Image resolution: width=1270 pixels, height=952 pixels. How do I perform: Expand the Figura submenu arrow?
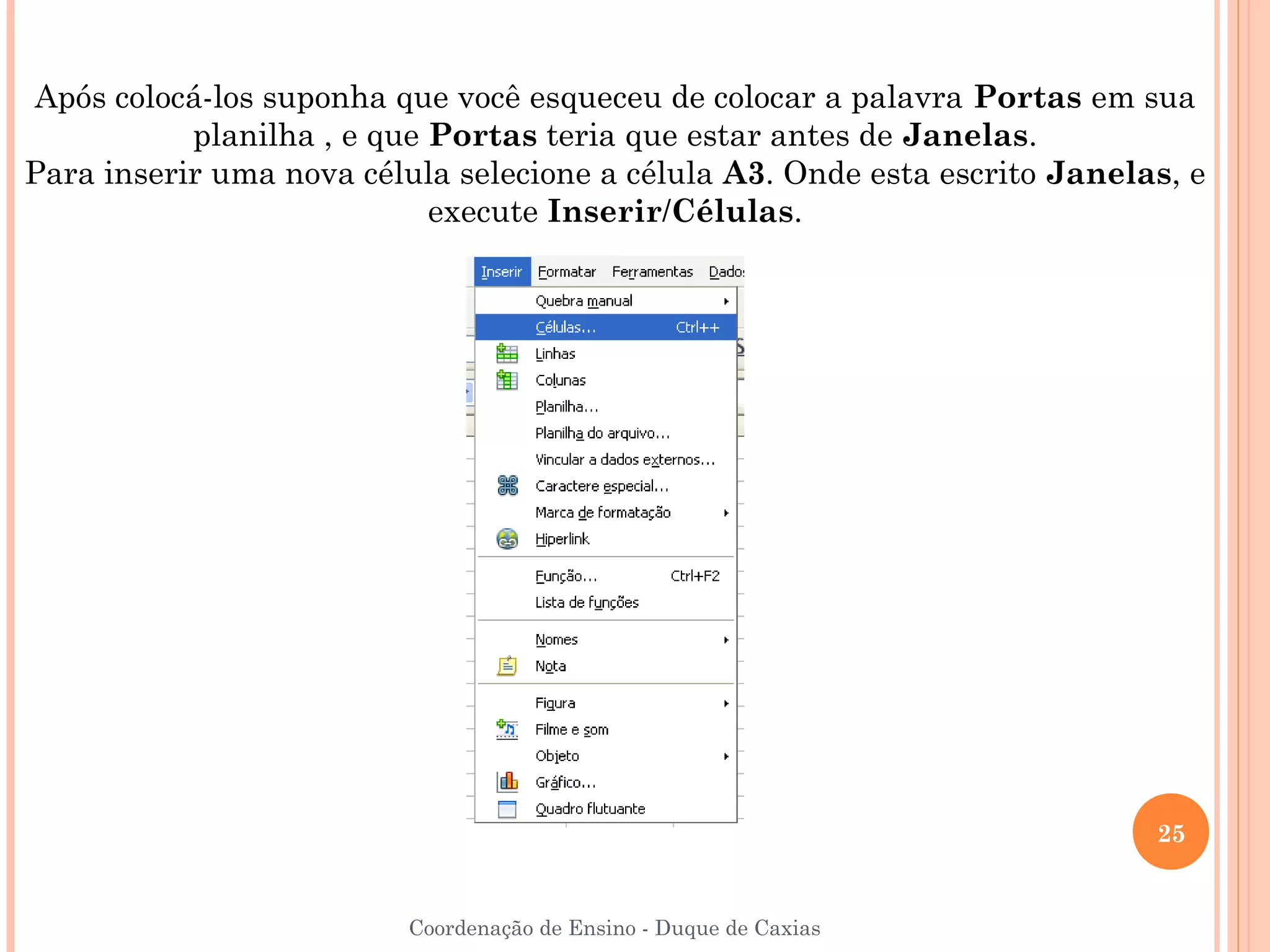click(726, 703)
